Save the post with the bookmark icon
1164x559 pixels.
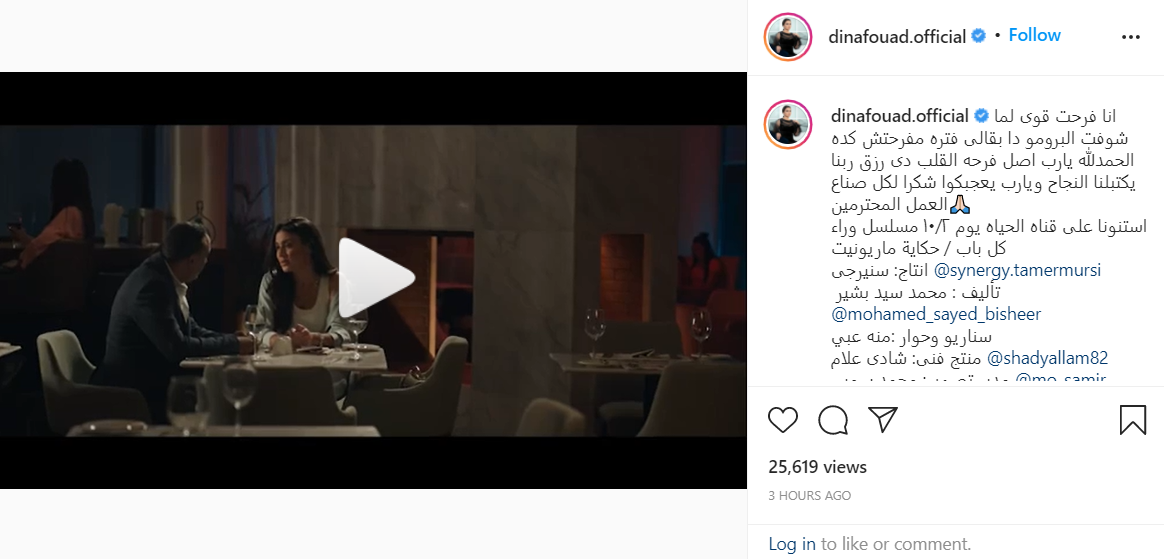[x=1133, y=420]
